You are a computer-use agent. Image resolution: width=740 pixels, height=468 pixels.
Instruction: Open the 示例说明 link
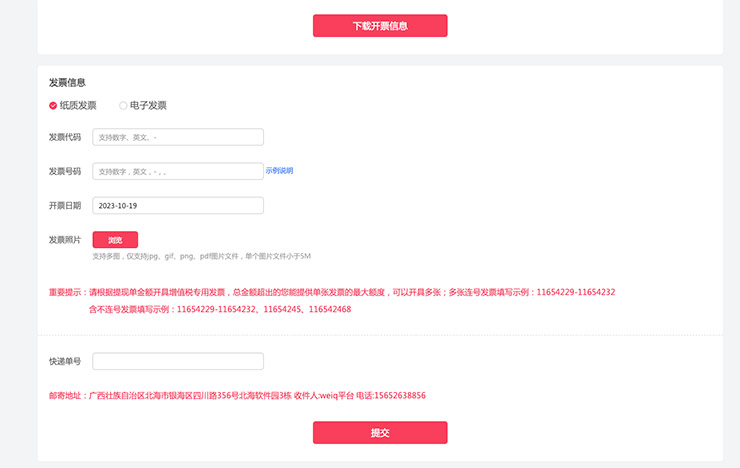pos(280,171)
